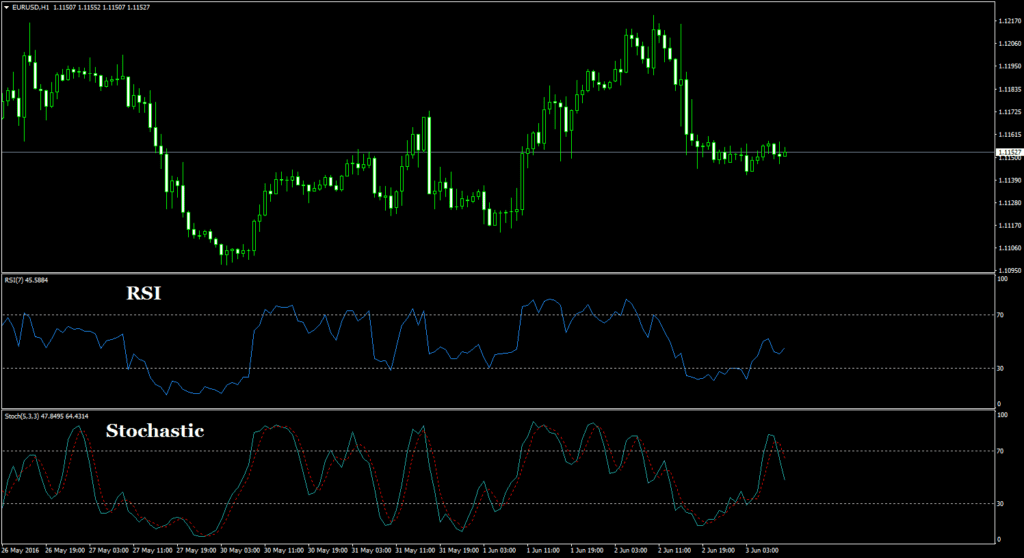Click price axis label 1.11060
The width and height of the screenshot is (1024, 558).
(1010, 248)
